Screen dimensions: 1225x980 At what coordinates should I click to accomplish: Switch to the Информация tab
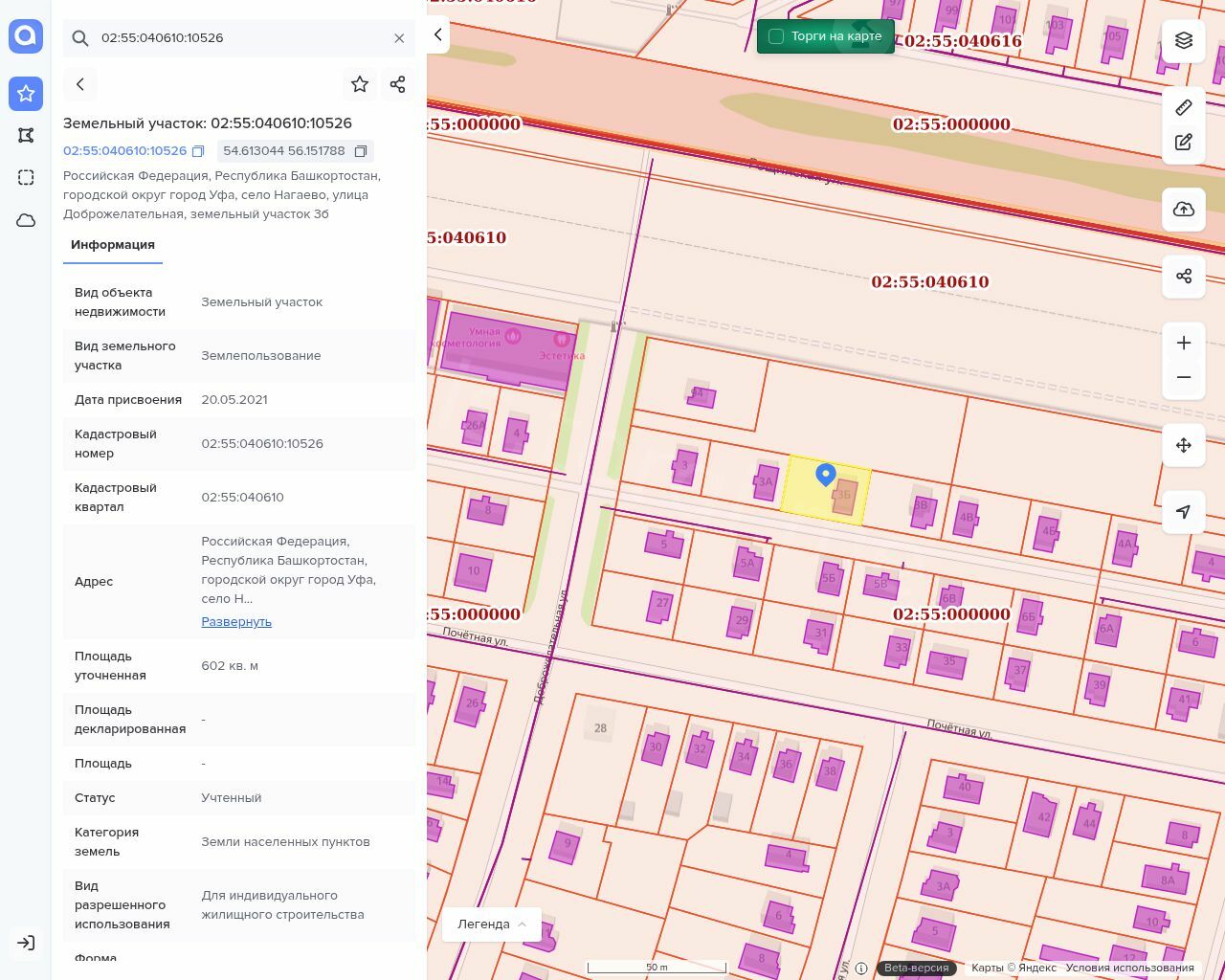tap(113, 245)
